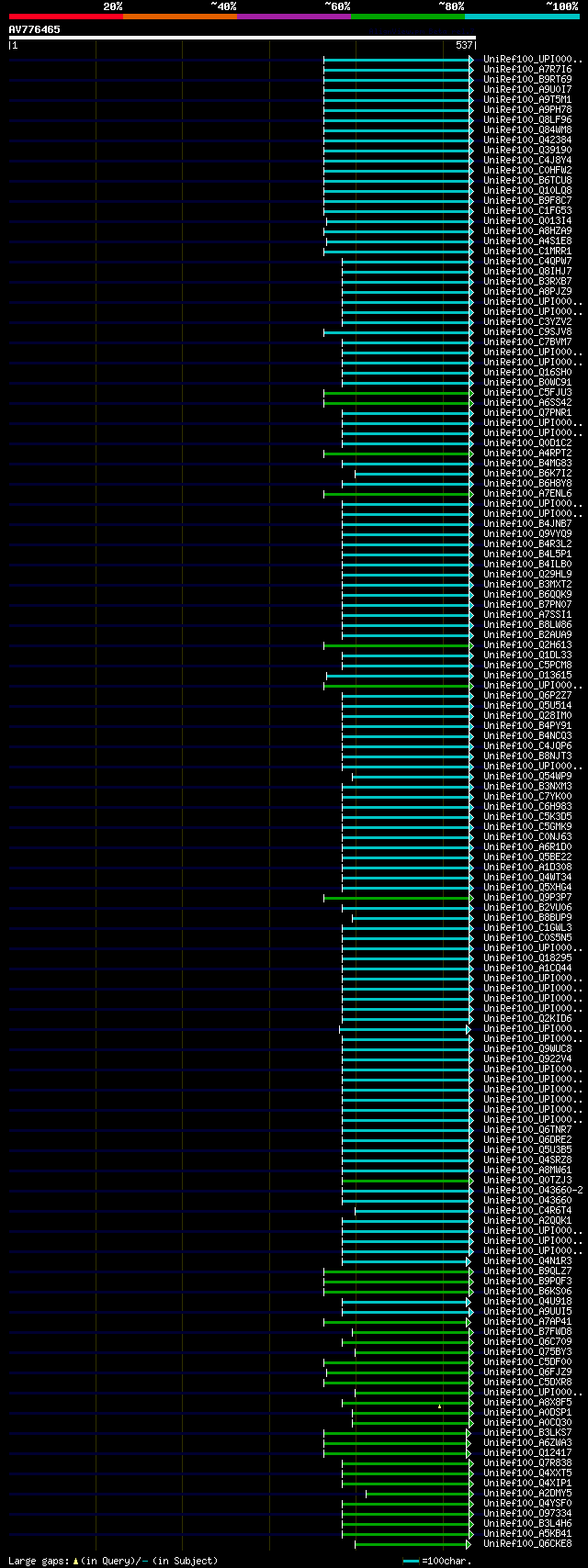
Task: Open hit UniRef100_A8PJZ9
Action: tap(527, 291)
